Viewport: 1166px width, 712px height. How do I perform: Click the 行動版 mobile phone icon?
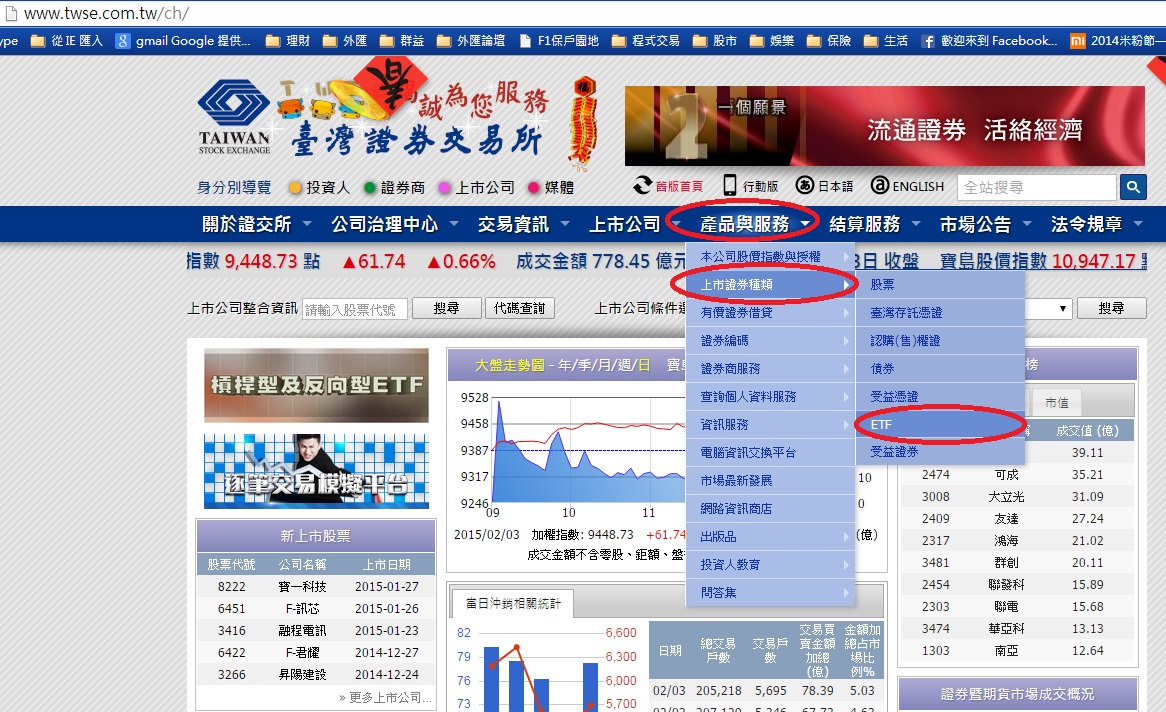[x=729, y=185]
